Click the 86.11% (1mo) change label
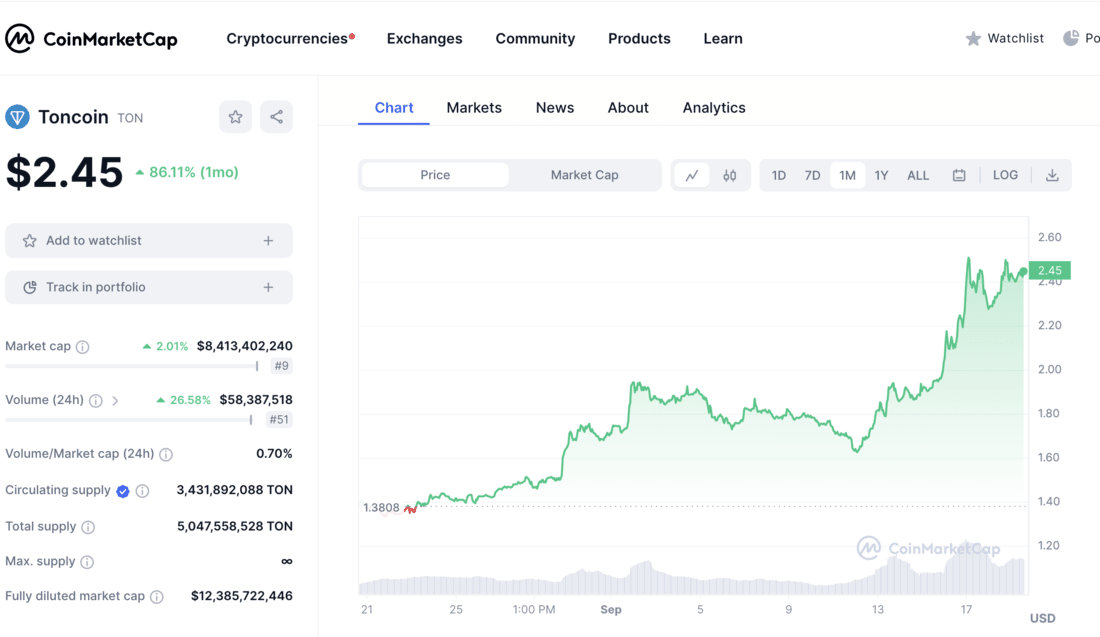1100x637 pixels. point(194,172)
